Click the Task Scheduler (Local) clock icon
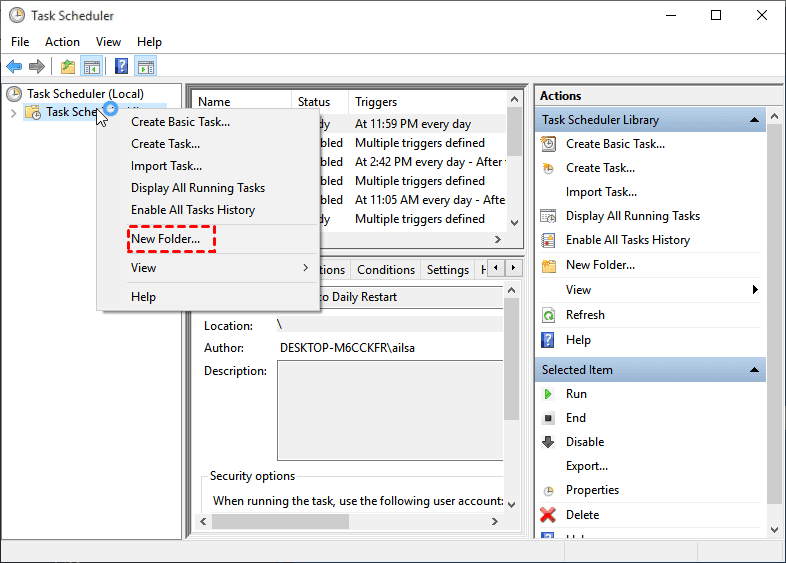 (14, 94)
